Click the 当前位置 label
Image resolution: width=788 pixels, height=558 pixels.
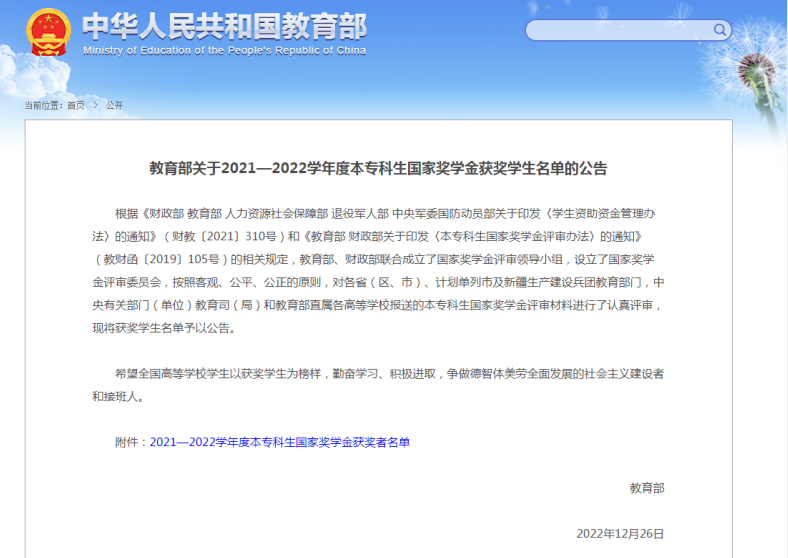tap(43, 105)
